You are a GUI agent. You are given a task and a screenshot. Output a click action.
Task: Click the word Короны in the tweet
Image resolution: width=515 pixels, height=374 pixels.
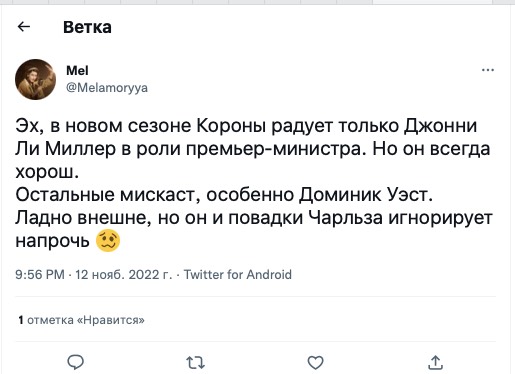231,126
